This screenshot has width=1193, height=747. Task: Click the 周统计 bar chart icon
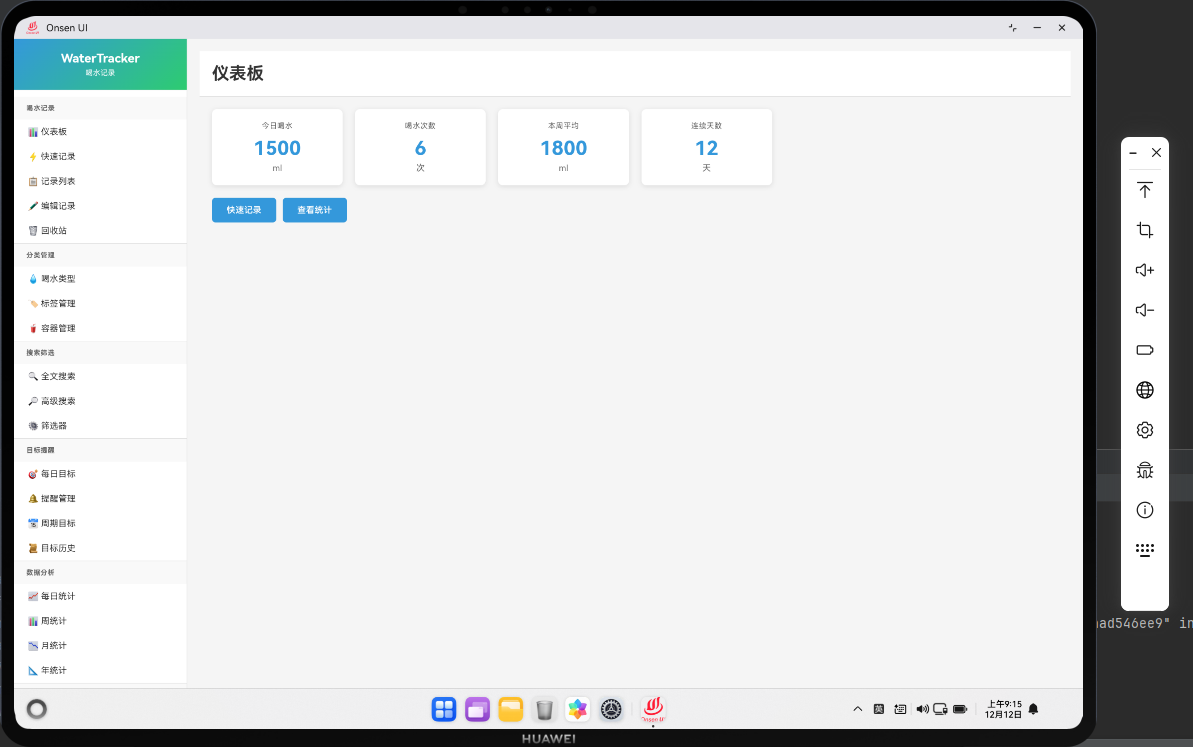pyautogui.click(x=33, y=620)
